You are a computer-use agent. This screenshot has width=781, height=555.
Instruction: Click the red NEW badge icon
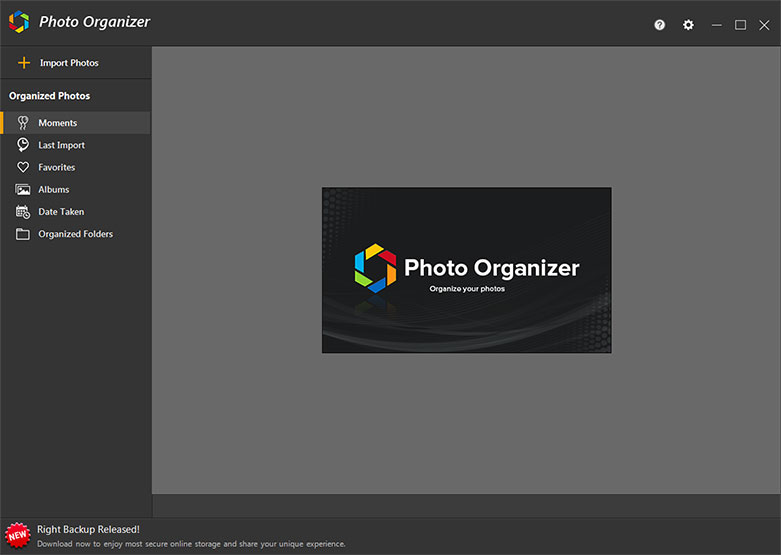pos(17,536)
